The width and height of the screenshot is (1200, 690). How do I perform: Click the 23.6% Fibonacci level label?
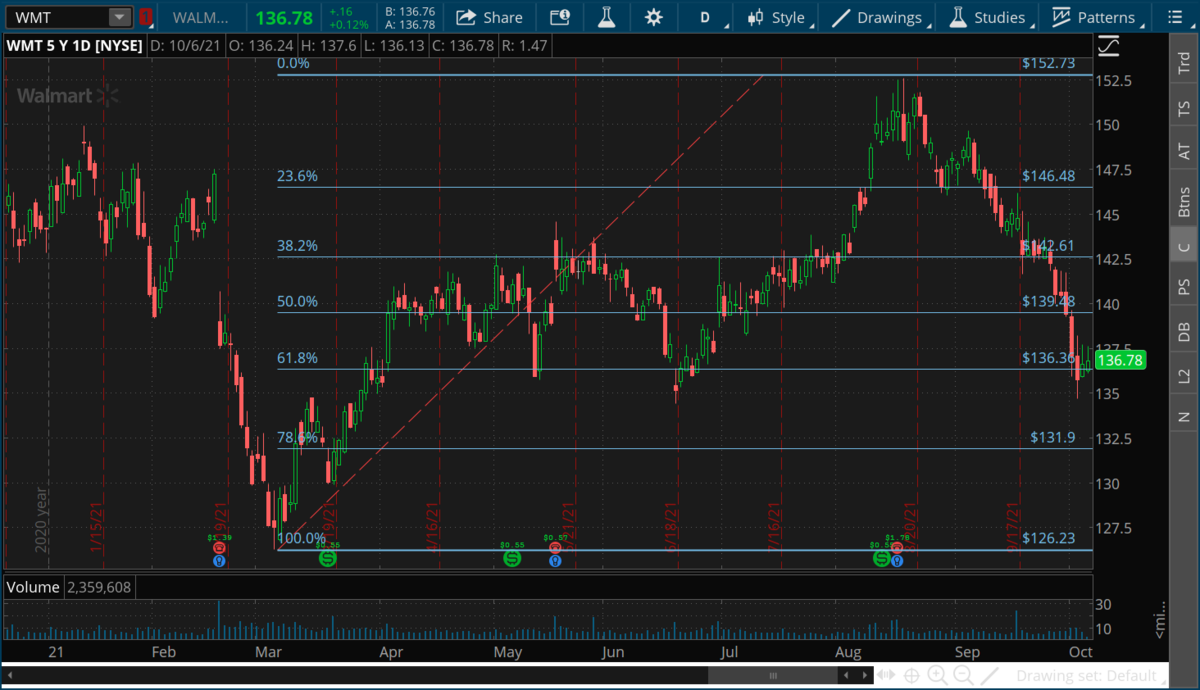(297, 176)
